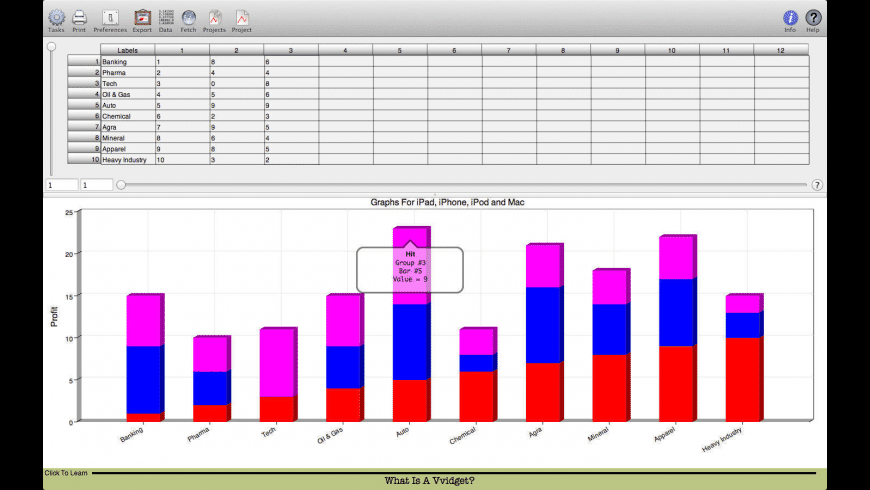Image resolution: width=870 pixels, height=490 pixels.
Task: Click the horizontal slider knob below the table
Action: click(121, 185)
